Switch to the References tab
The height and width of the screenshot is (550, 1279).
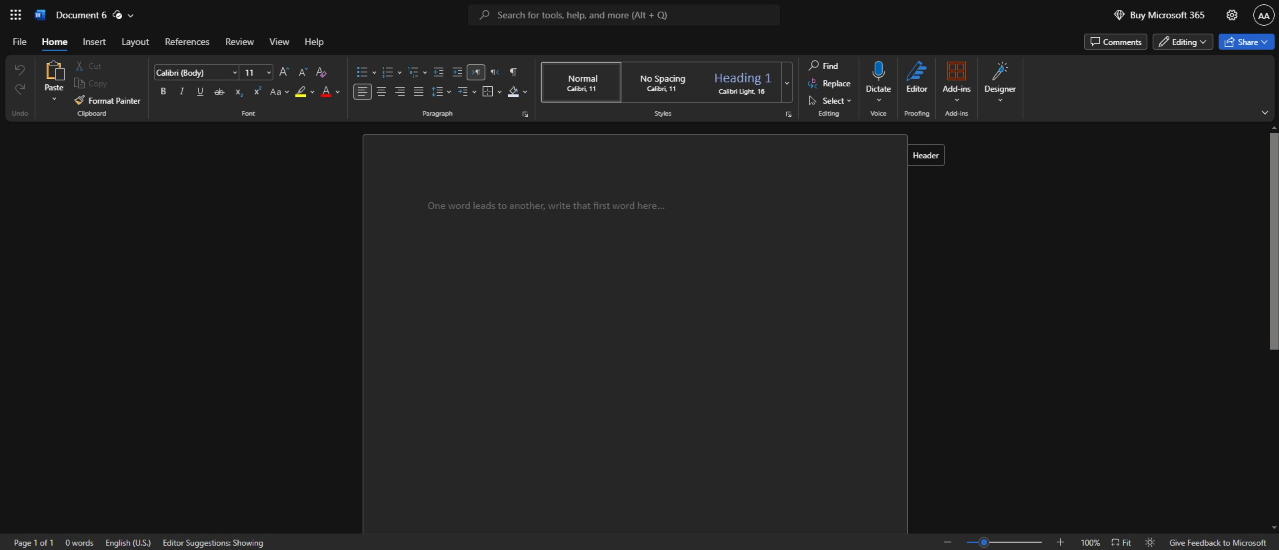[187, 42]
